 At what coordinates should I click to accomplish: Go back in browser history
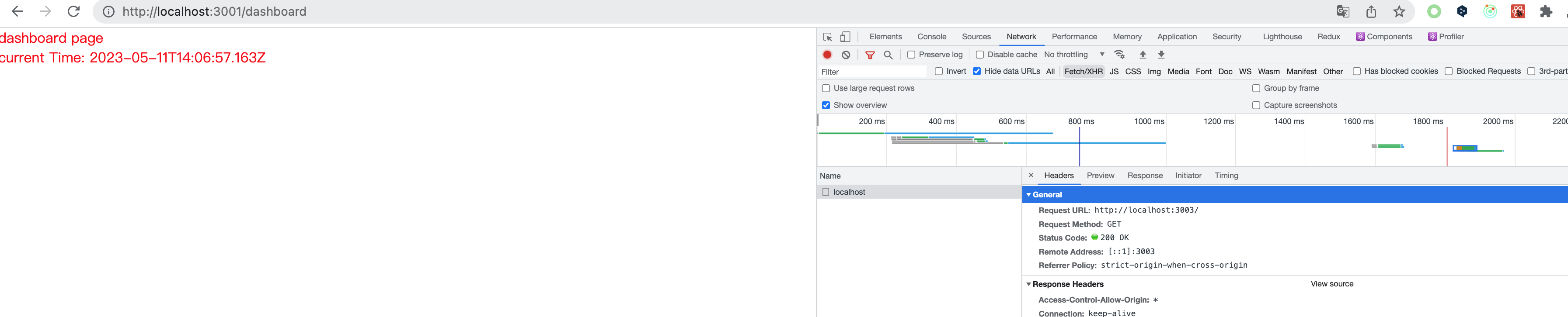click(x=17, y=11)
